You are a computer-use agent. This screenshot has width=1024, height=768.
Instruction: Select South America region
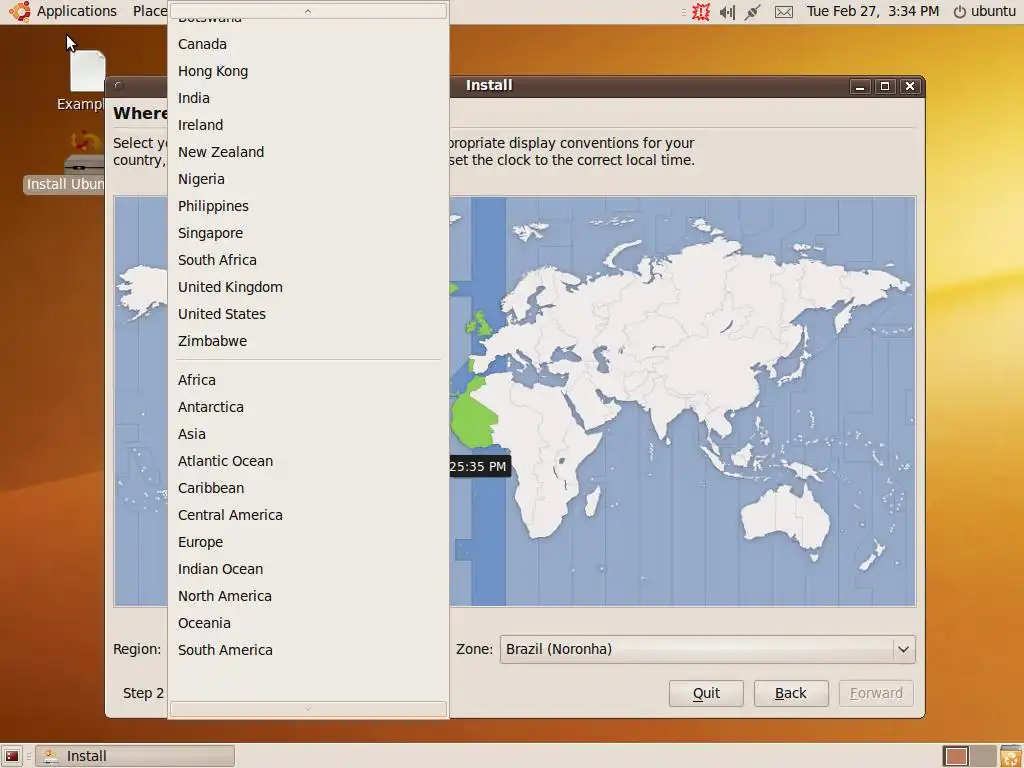308,650
